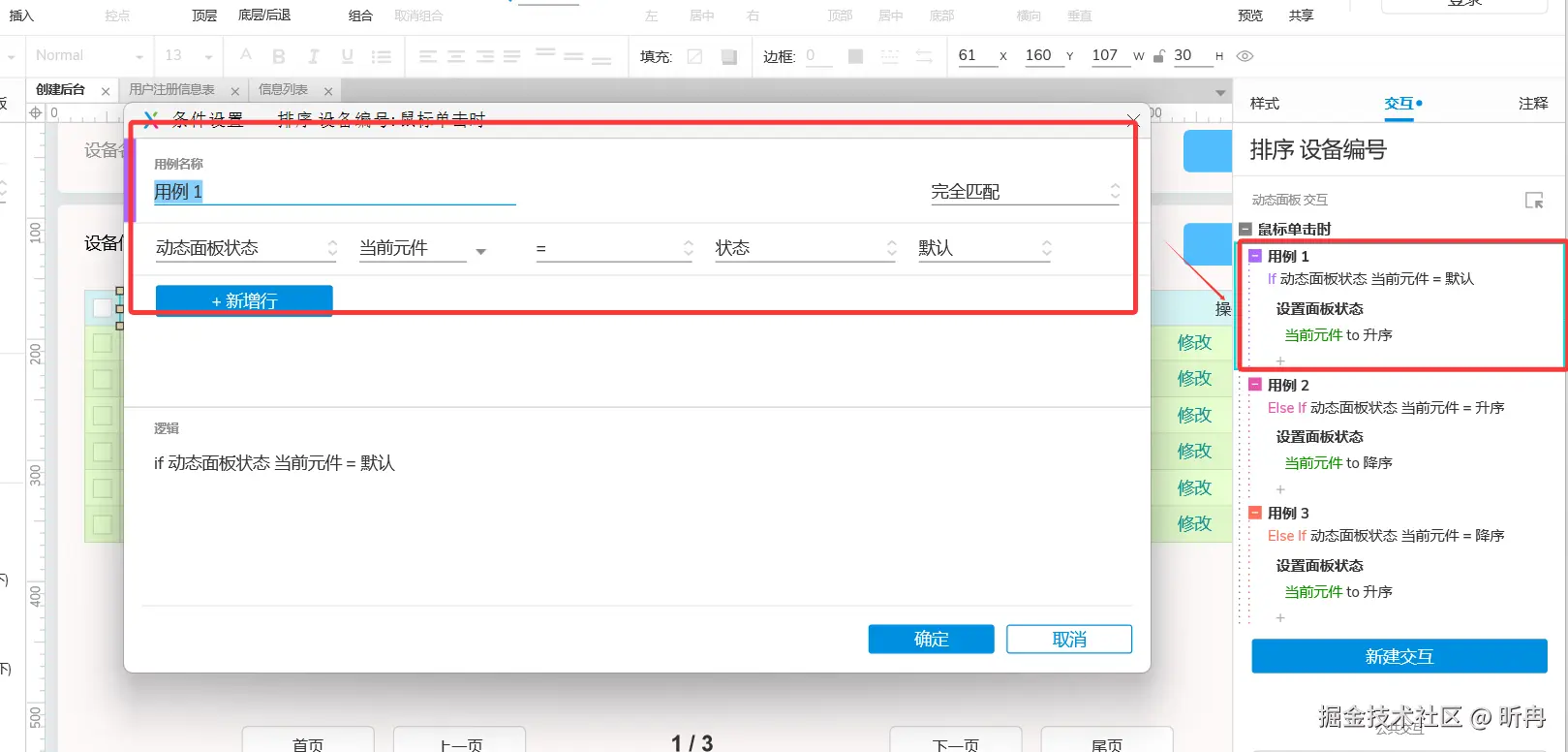Click the bullet list icon
This screenshot has width=1568, height=752.
coord(382,56)
